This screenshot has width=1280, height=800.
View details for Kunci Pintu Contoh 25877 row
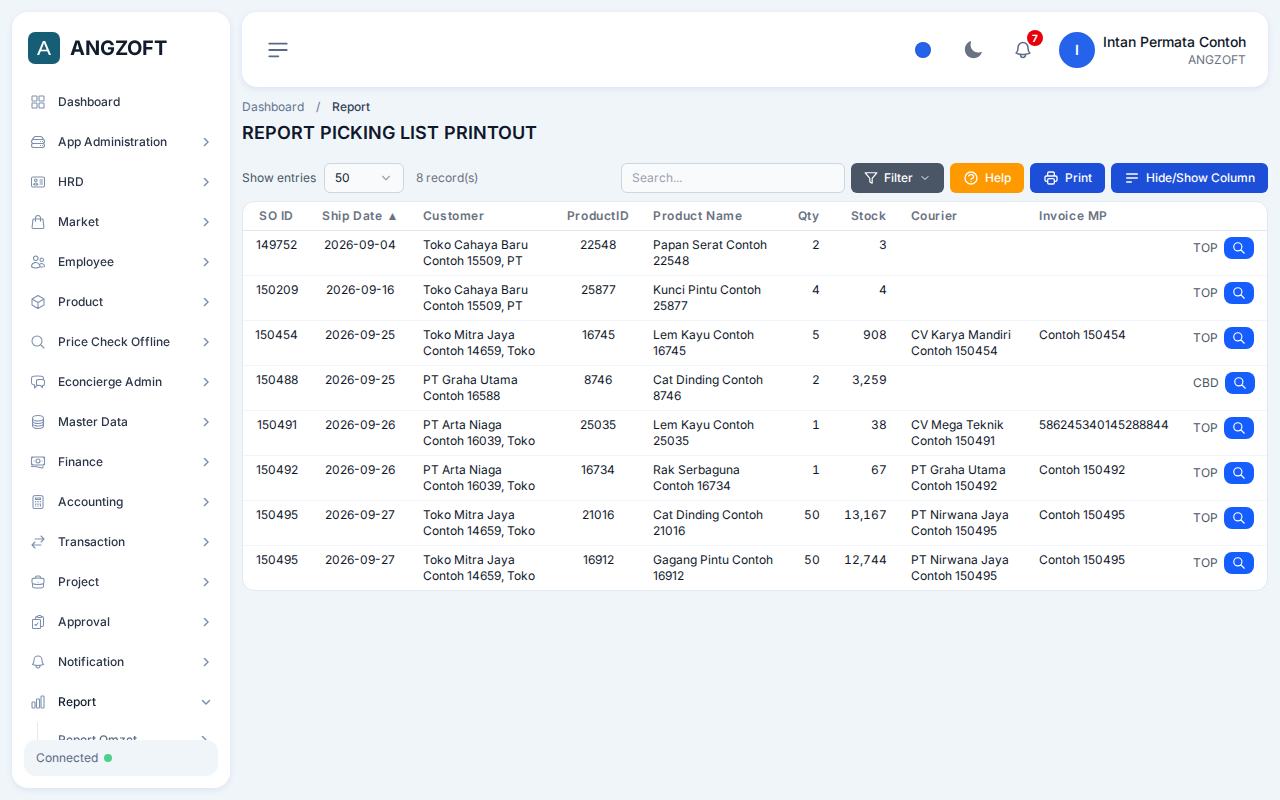click(1239, 293)
